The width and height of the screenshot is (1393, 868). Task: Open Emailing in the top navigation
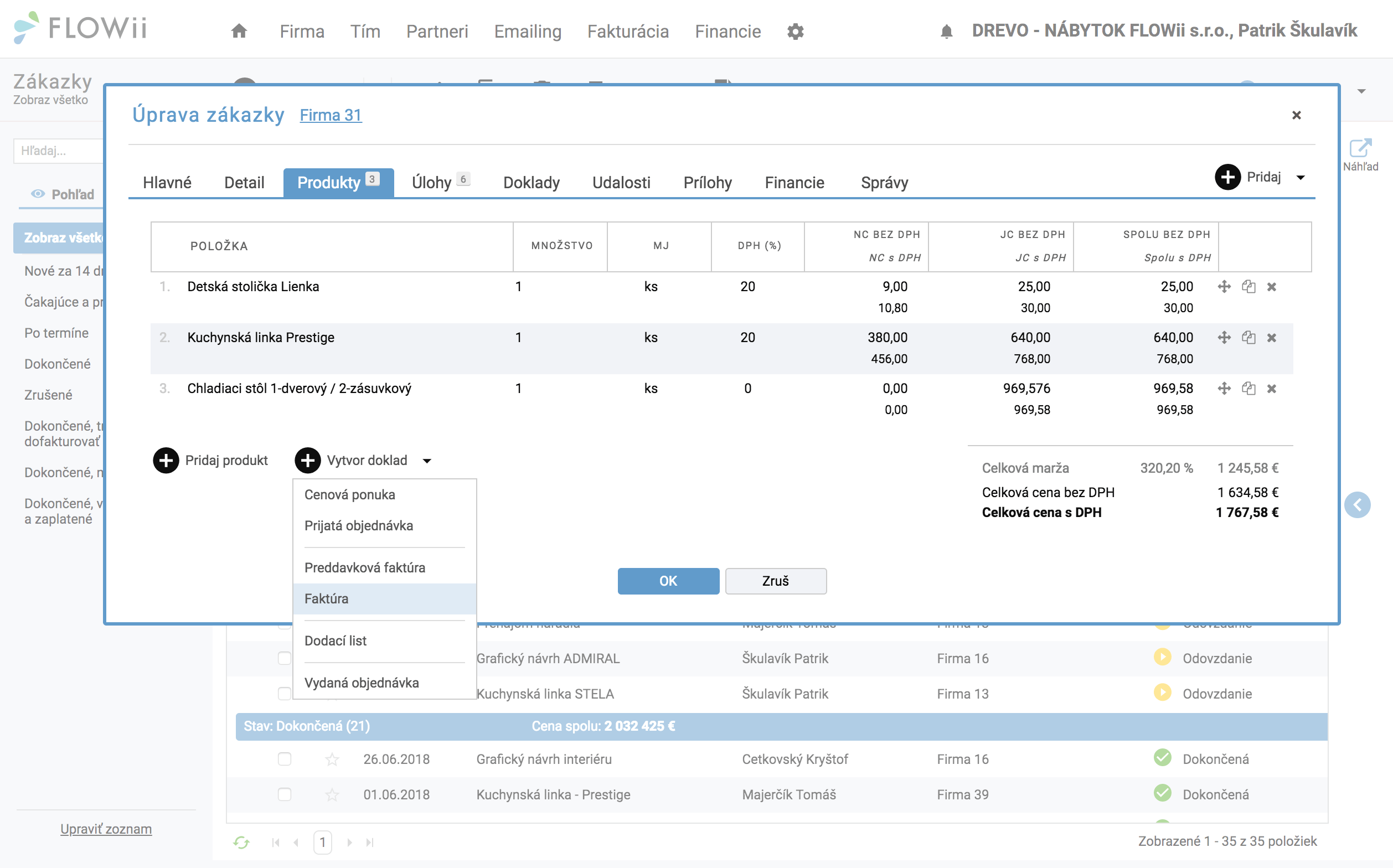[528, 31]
